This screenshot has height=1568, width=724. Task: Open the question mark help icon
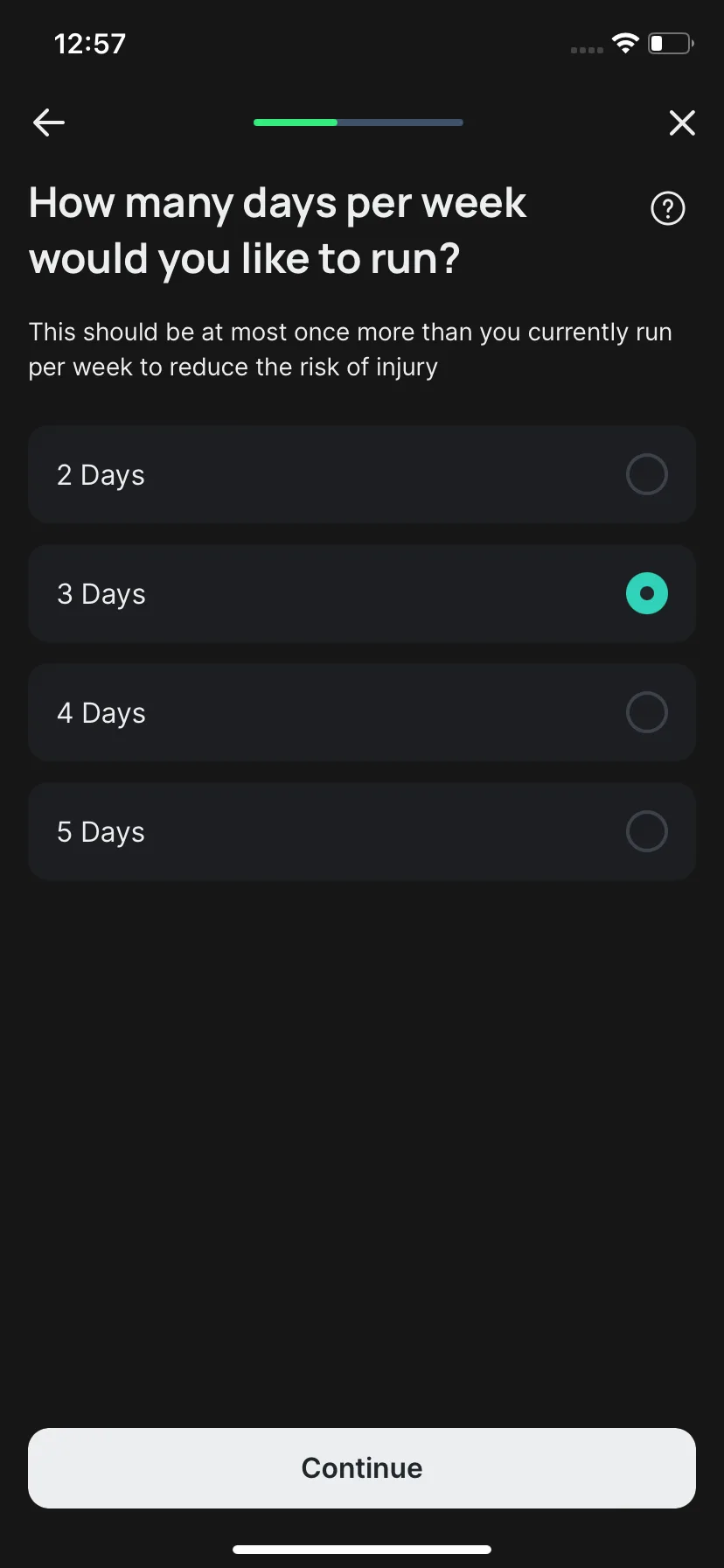668,208
